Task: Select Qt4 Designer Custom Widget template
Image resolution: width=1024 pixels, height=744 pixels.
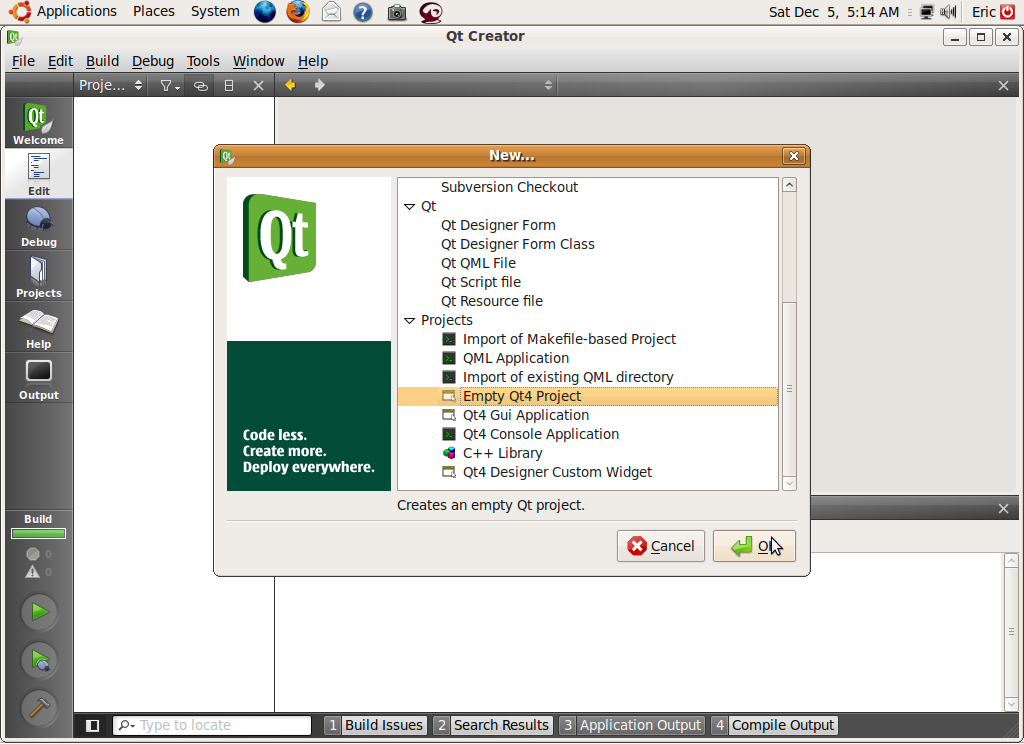Action: point(557,472)
